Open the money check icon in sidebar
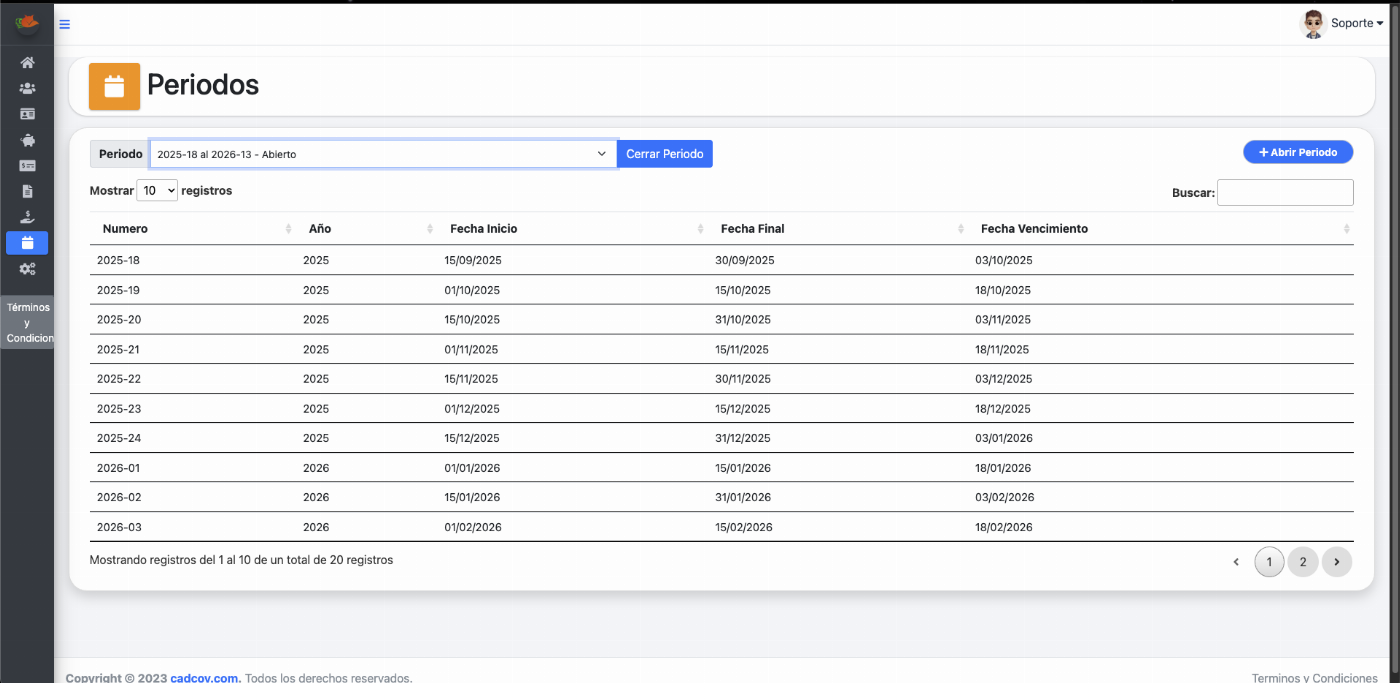The image size is (1400, 683). 27,165
